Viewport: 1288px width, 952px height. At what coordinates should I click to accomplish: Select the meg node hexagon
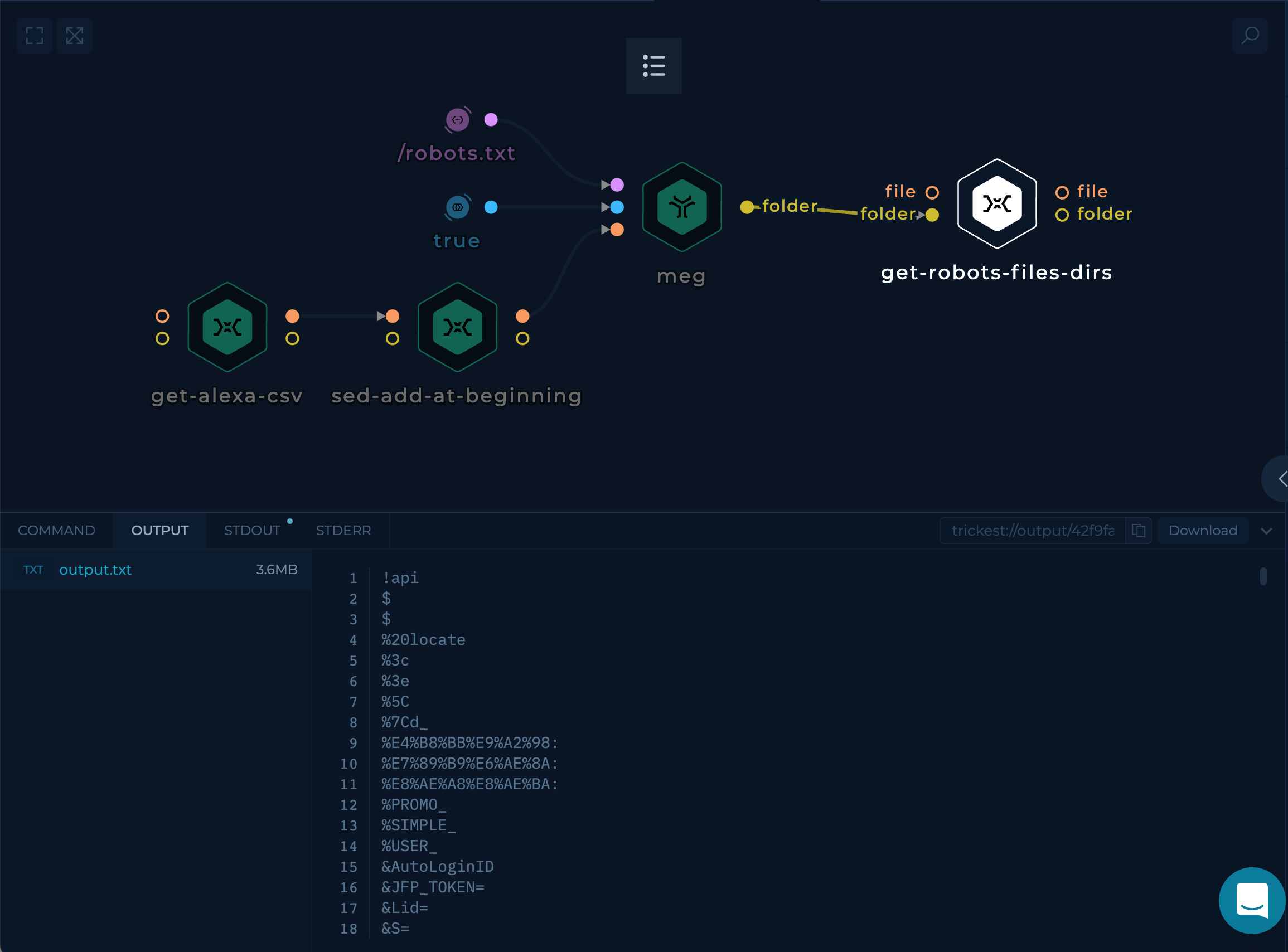coord(682,207)
